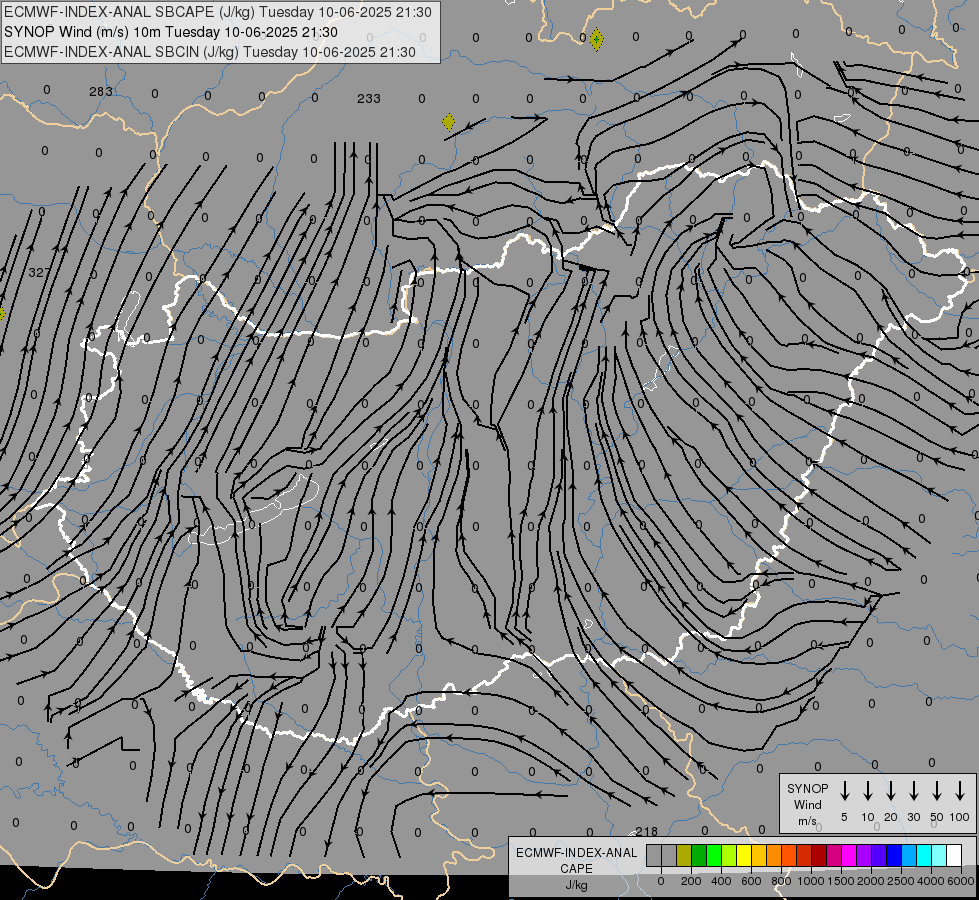Screen dimensions: 979x900
Task: Click the yellow diamond marker with green center
Action: [596, 39]
